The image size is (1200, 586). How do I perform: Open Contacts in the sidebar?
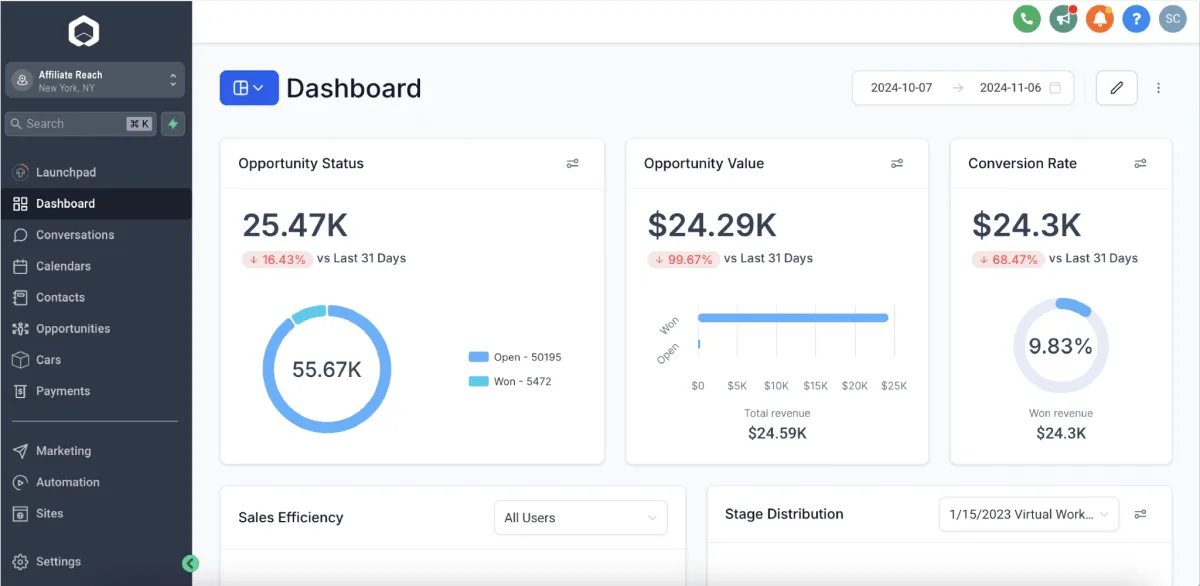[96, 297]
